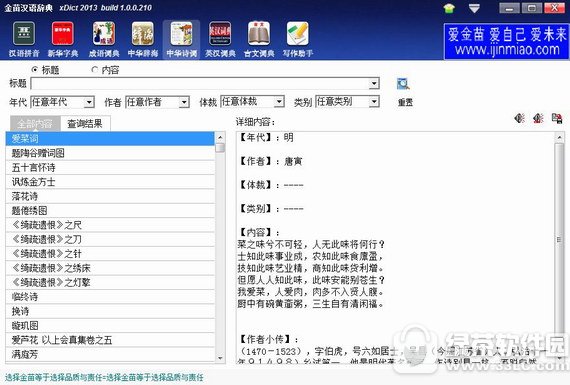Open the 成语词典 idiom dictionary
Image resolution: width=570 pixels, height=385 pixels.
[x=104, y=40]
